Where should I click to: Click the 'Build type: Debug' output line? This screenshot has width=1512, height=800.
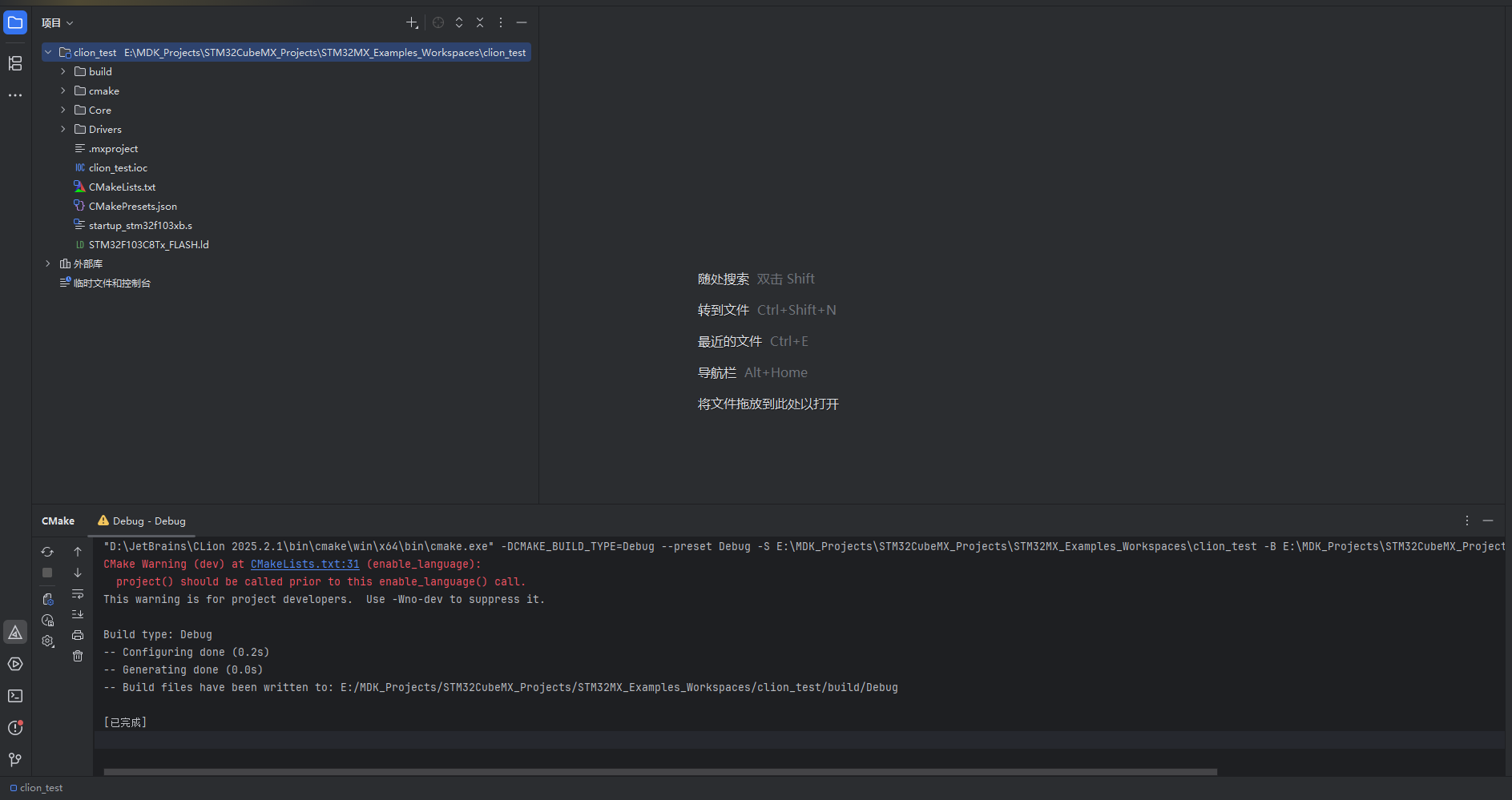pos(158,635)
